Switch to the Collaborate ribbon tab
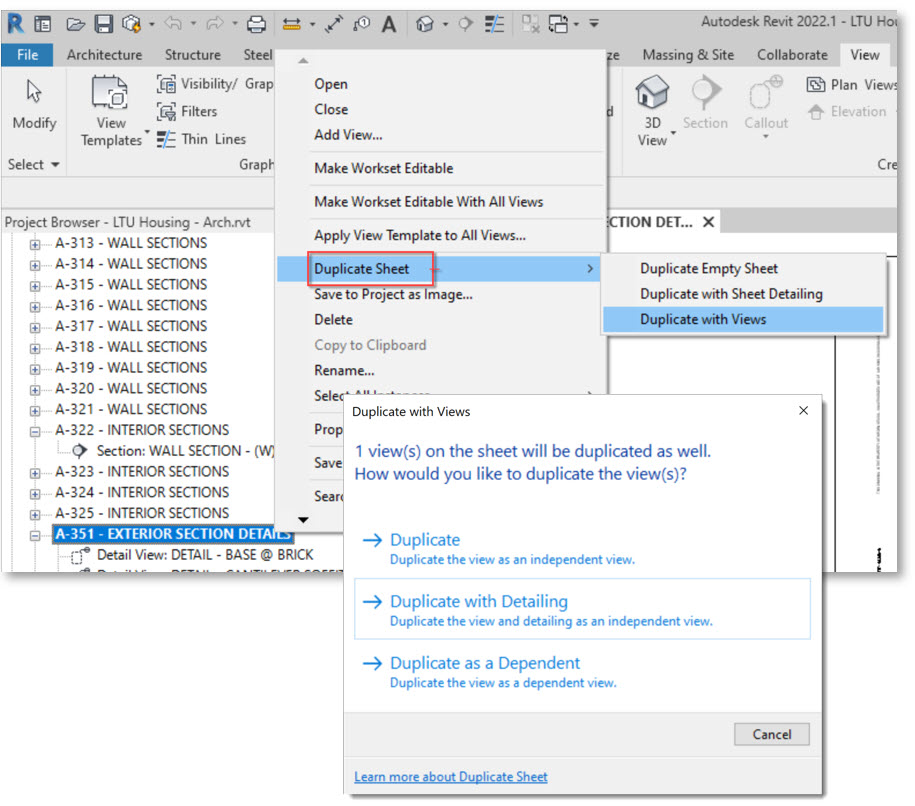Screen dimensions: 915x806 pos(792,55)
